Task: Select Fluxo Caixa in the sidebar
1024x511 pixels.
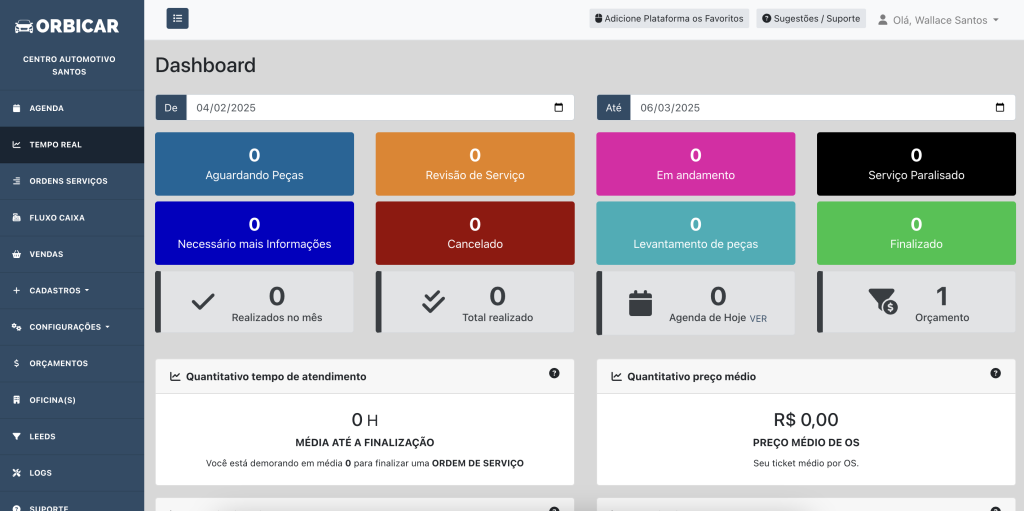Action: click(x=57, y=218)
